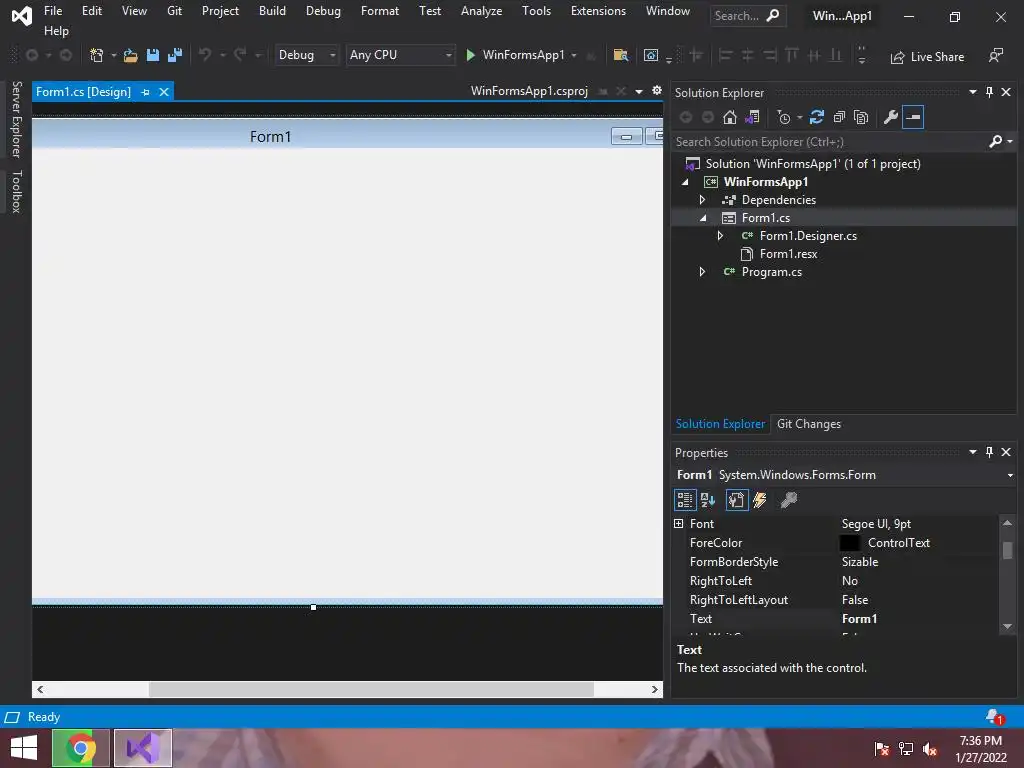This screenshot has width=1024, height=768.
Task: Open startup project dropdown arrow next to WinFormsApp1
Action: tap(574, 56)
